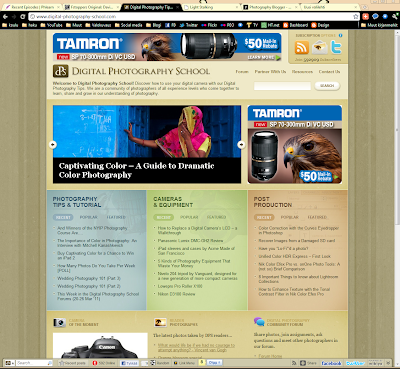Switch to the Photography Blogger browser tab
This screenshot has height=369, width=400.
click(x=270, y=7)
